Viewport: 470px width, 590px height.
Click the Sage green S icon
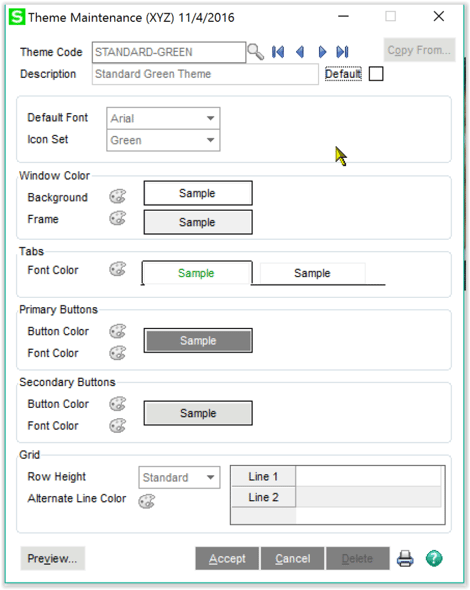[17, 17]
